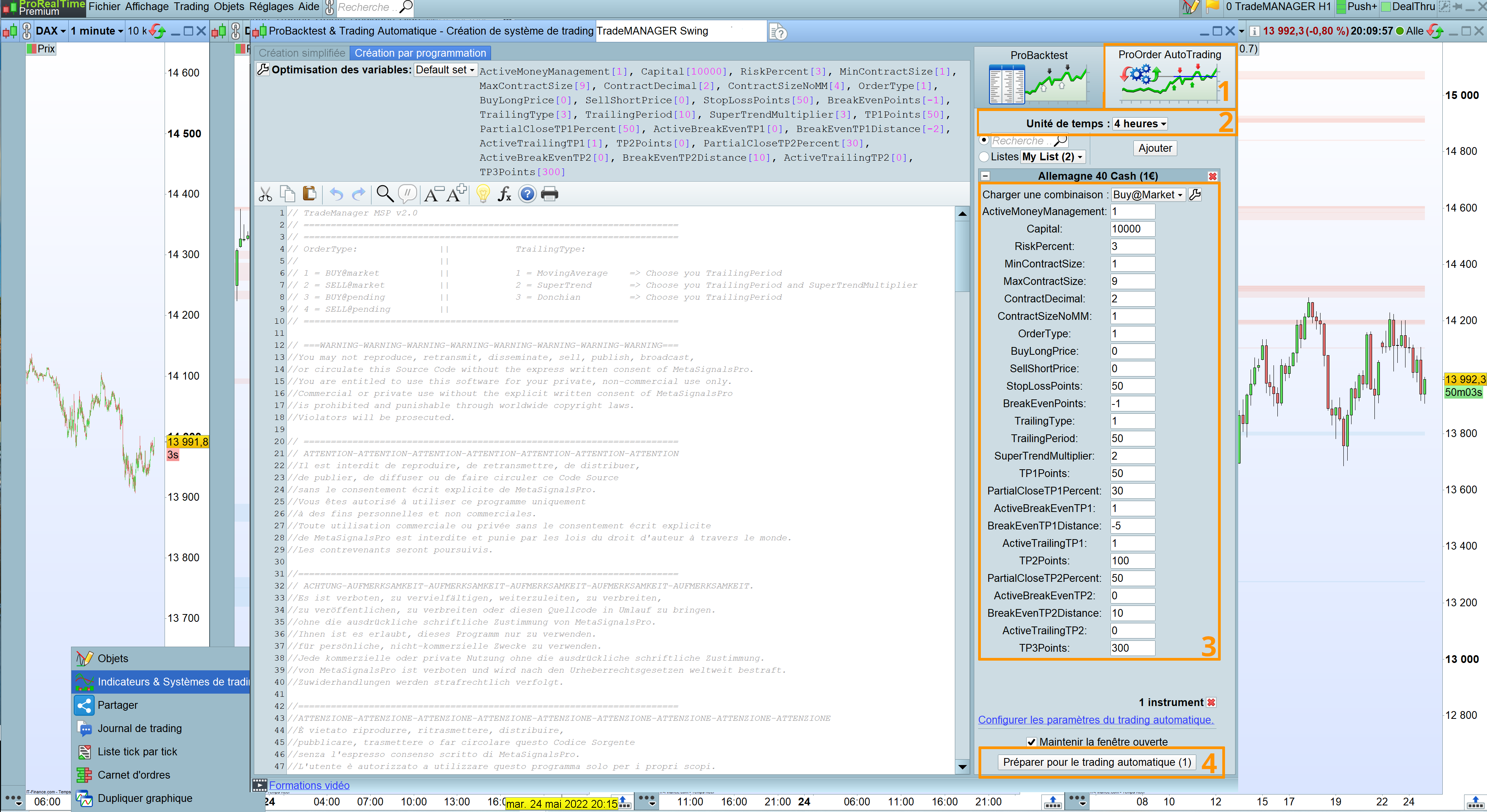1487x812 pixels.
Task: Open the fx function insert icon
Action: click(x=505, y=194)
